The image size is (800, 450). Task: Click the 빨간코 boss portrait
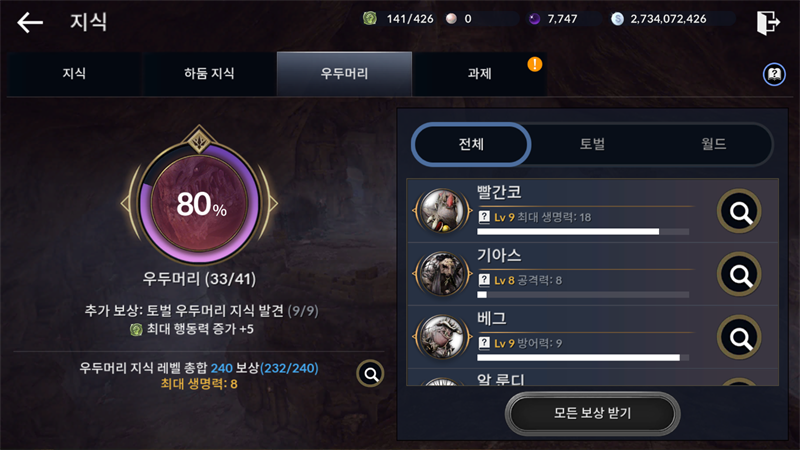[x=442, y=211]
